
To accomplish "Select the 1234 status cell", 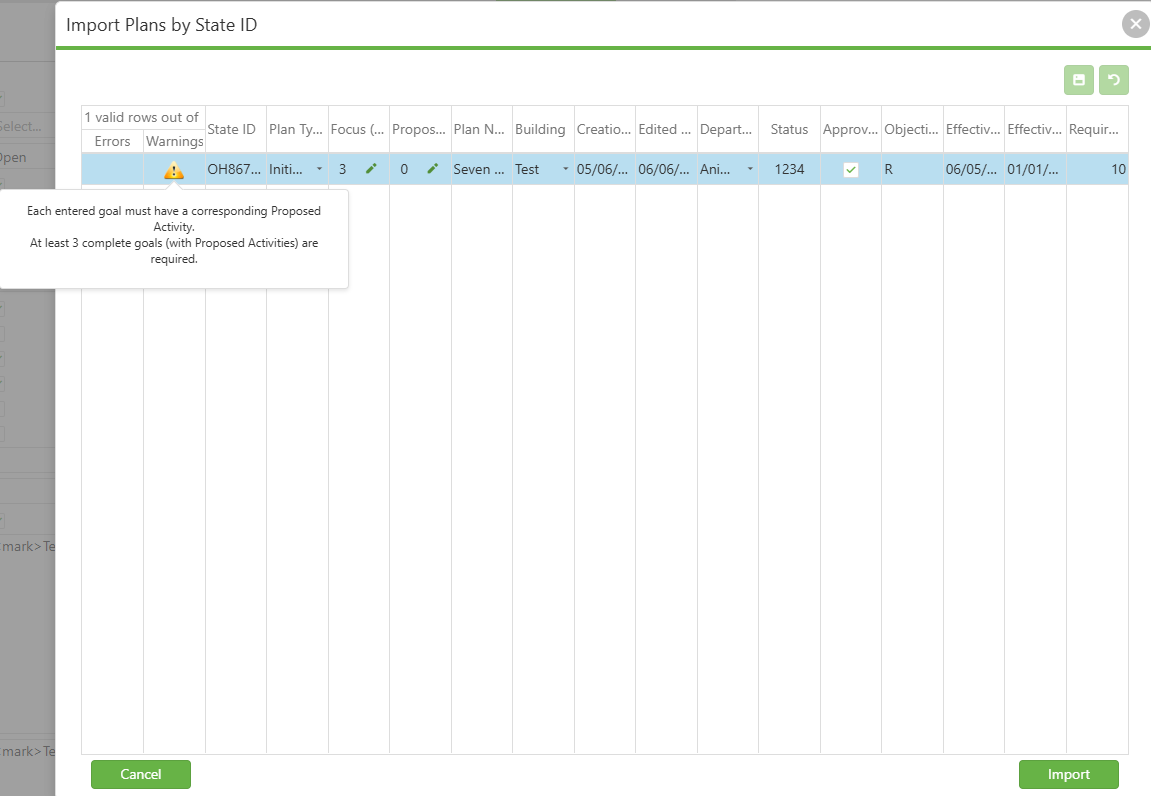I will [x=789, y=169].
